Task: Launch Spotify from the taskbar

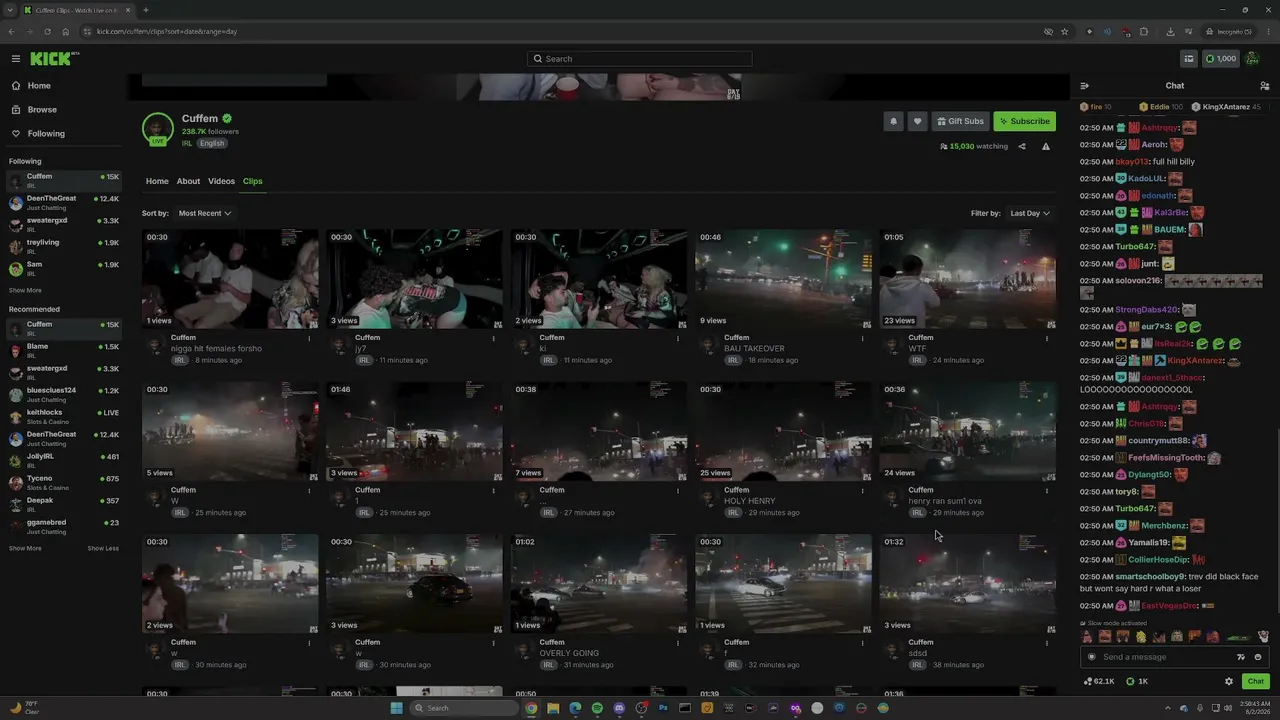Action: pos(597,708)
